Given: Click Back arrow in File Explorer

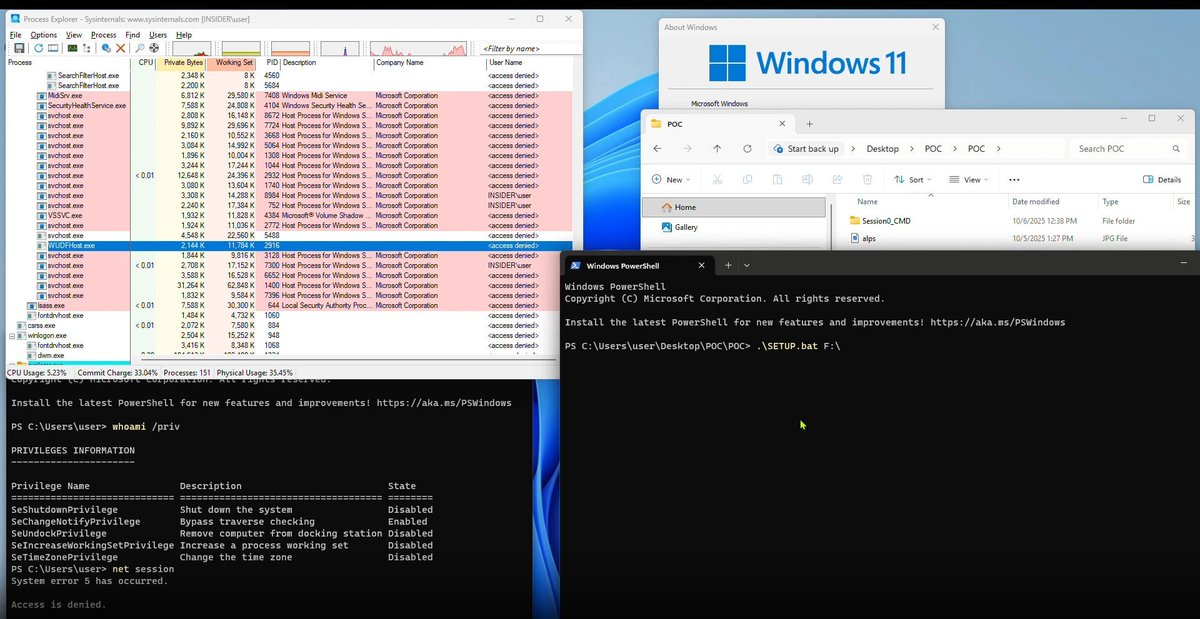Looking at the screenshot, I should point(657,148).
